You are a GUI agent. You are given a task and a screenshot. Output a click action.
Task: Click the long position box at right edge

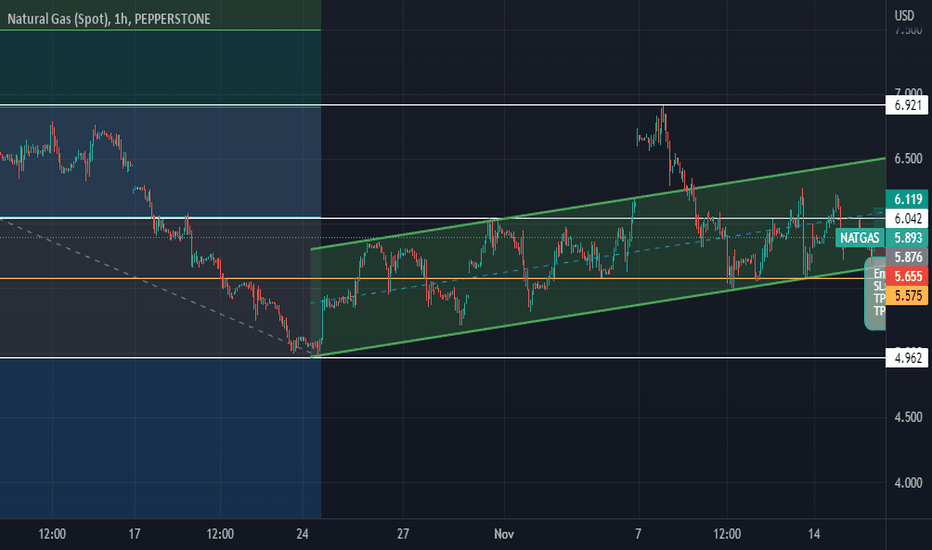875,293
